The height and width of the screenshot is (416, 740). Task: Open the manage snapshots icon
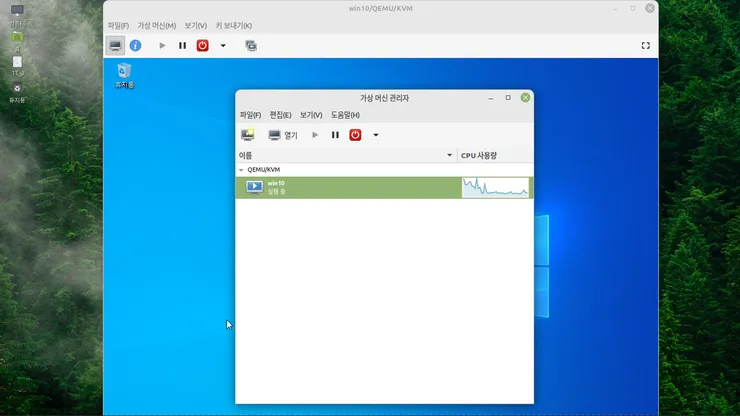pos(251,46)
